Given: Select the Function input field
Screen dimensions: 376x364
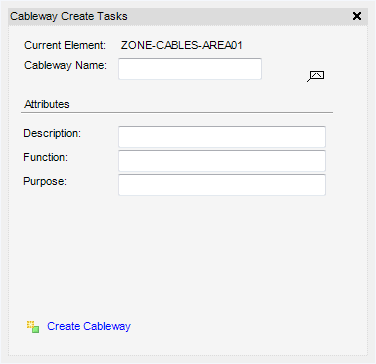Looking at the screenshot, I should pos(222,161).
